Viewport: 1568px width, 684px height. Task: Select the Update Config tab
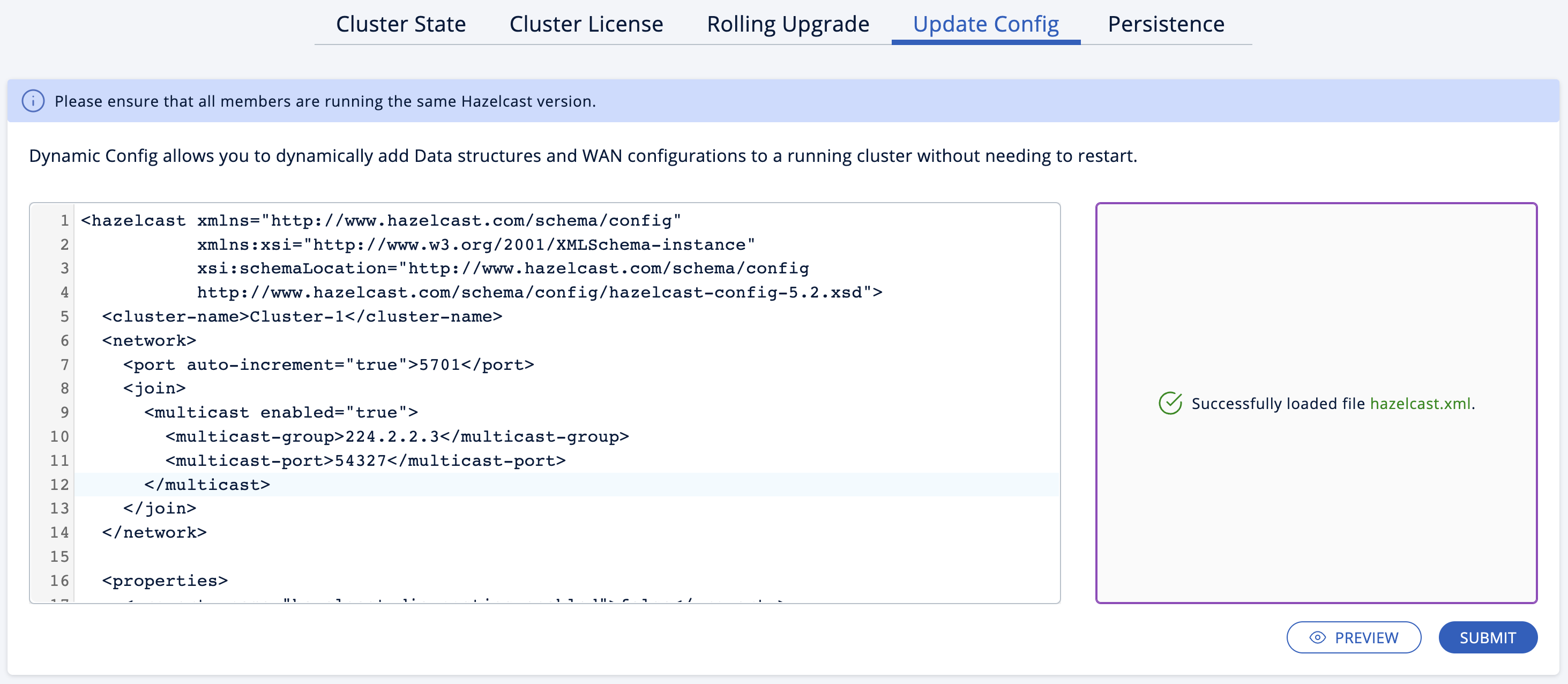[x=985, y=24]
